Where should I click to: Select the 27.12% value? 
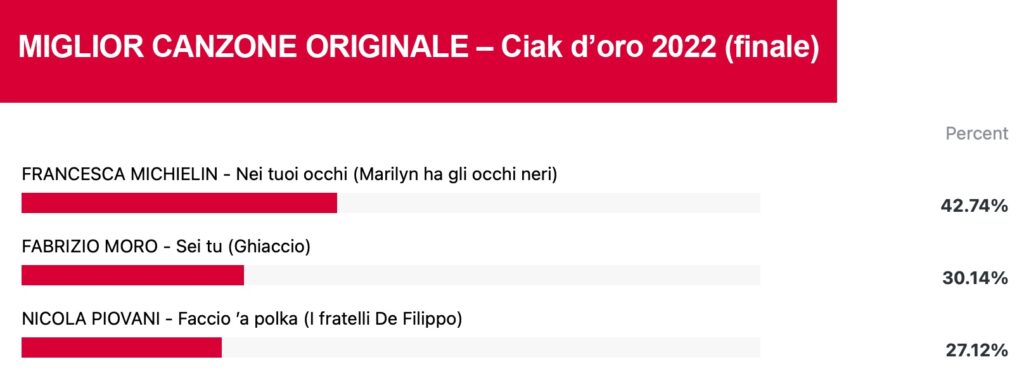(x=977, y=352)
